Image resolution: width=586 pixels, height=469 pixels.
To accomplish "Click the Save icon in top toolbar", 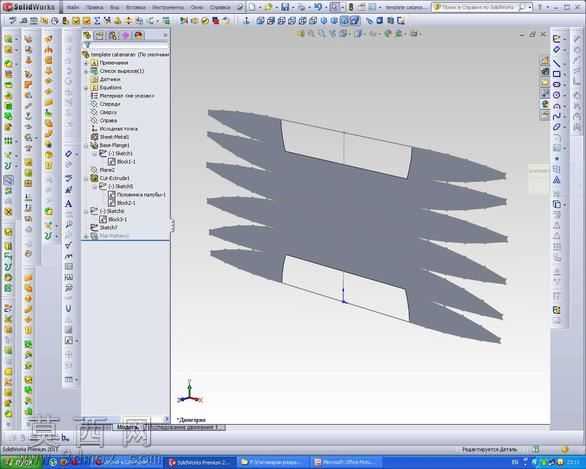I will click(285, 7).
